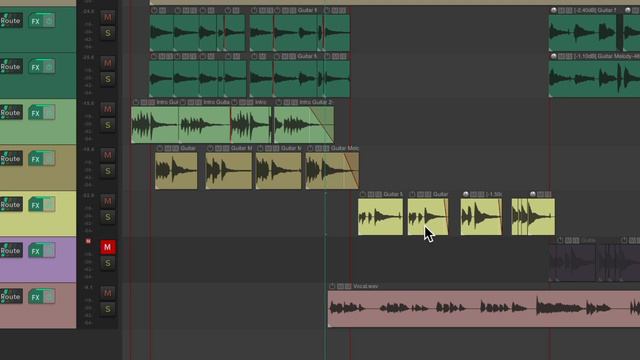Viewport: 640px width, 360px height.
Task: Click the volume knob on the [-2.40dB] Guitar item
Action: [554, 10]
